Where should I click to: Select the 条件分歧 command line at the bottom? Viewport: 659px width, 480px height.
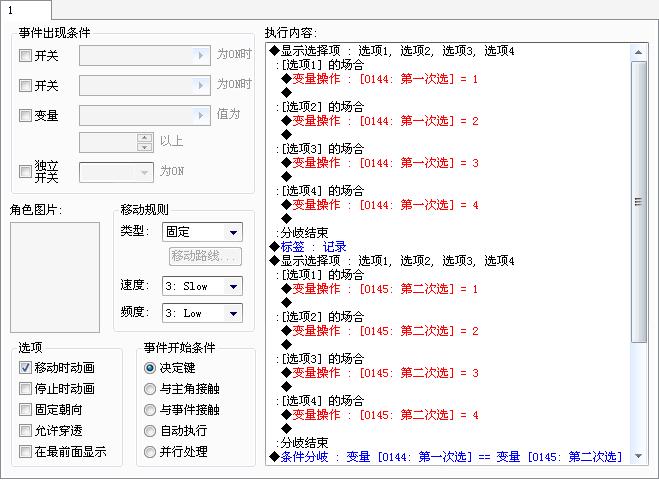coord(445,456)
